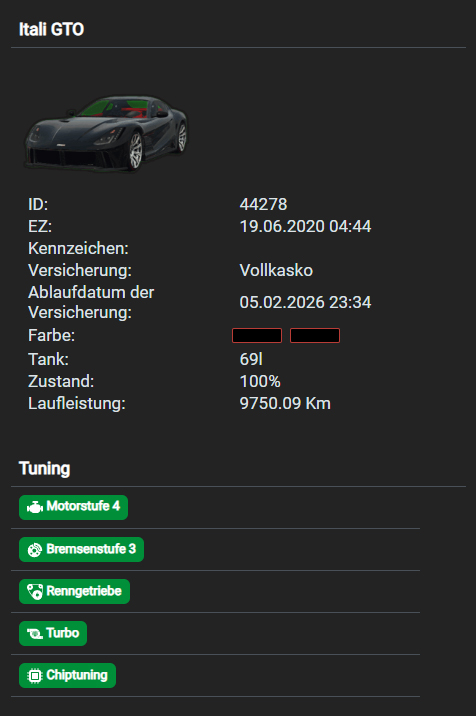The image size is (476, 716).
Task: Click the gearbox icon in Renngetriebe badge
Action: click(35, 592)
